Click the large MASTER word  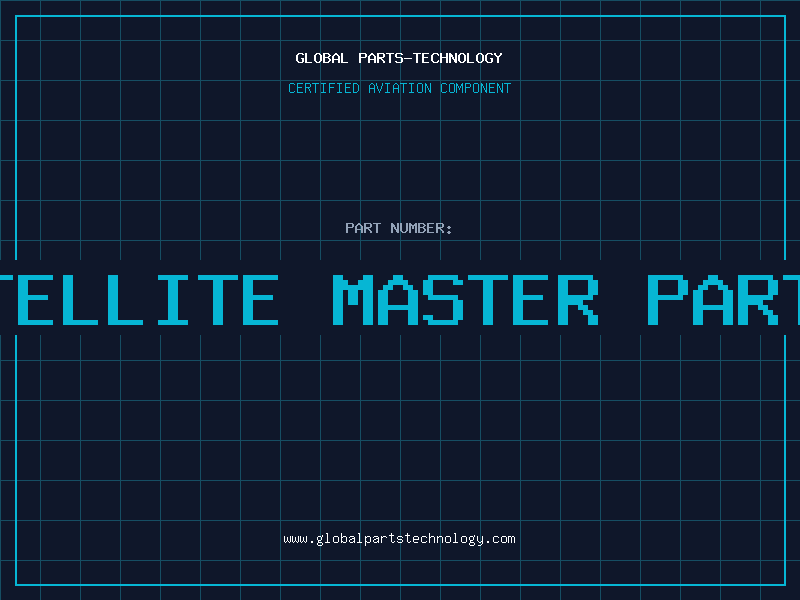pos(465,300)
